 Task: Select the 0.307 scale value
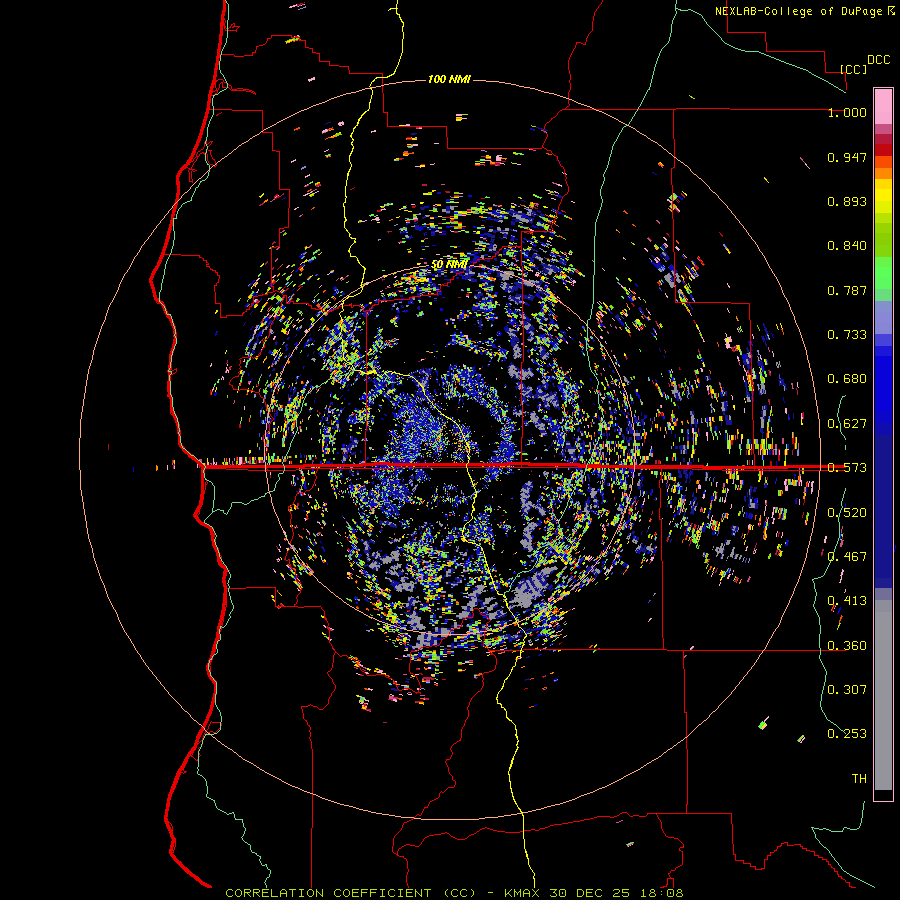point(847,690)
